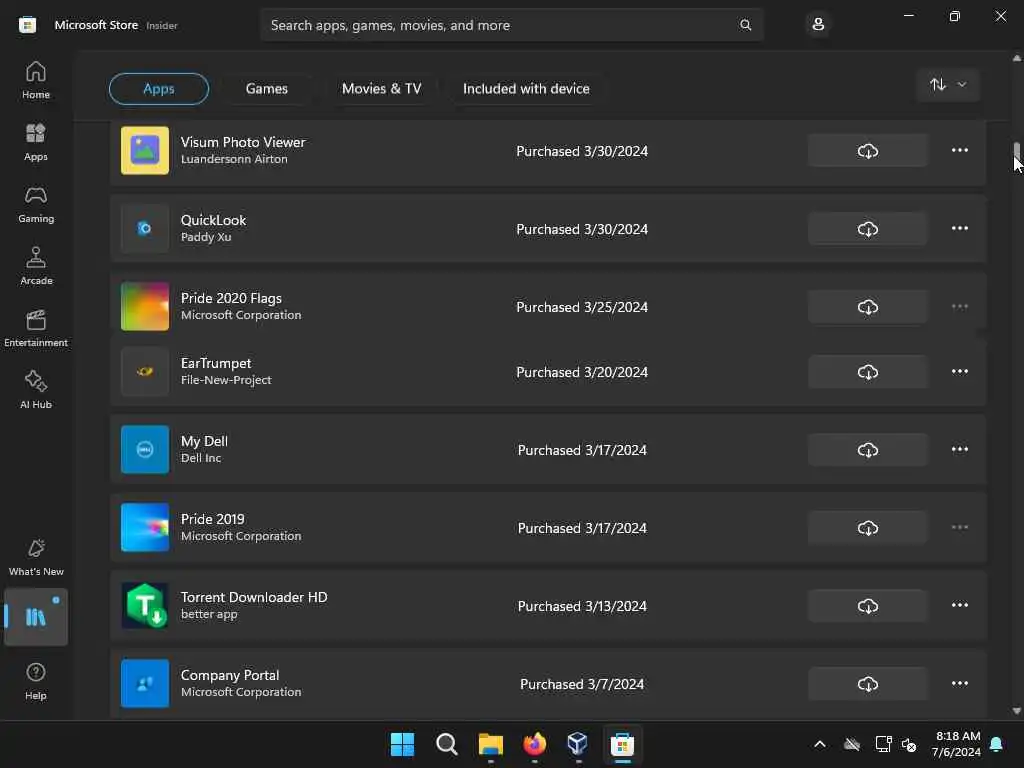
Task: Open File Explorer from the taskbar
Action: [490, 744]
